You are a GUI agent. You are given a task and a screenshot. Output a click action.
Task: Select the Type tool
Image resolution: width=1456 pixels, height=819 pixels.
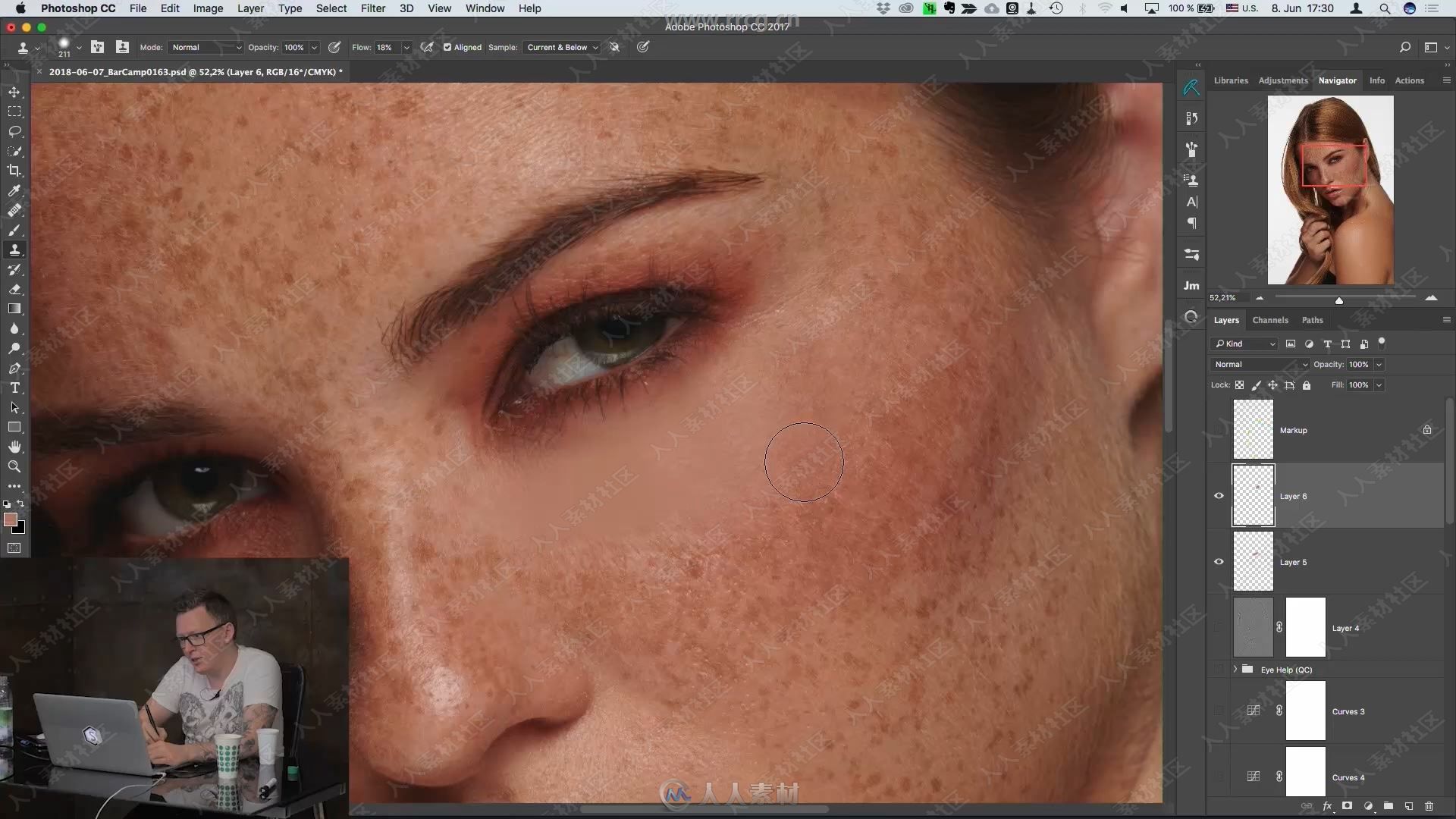point(14,388)
